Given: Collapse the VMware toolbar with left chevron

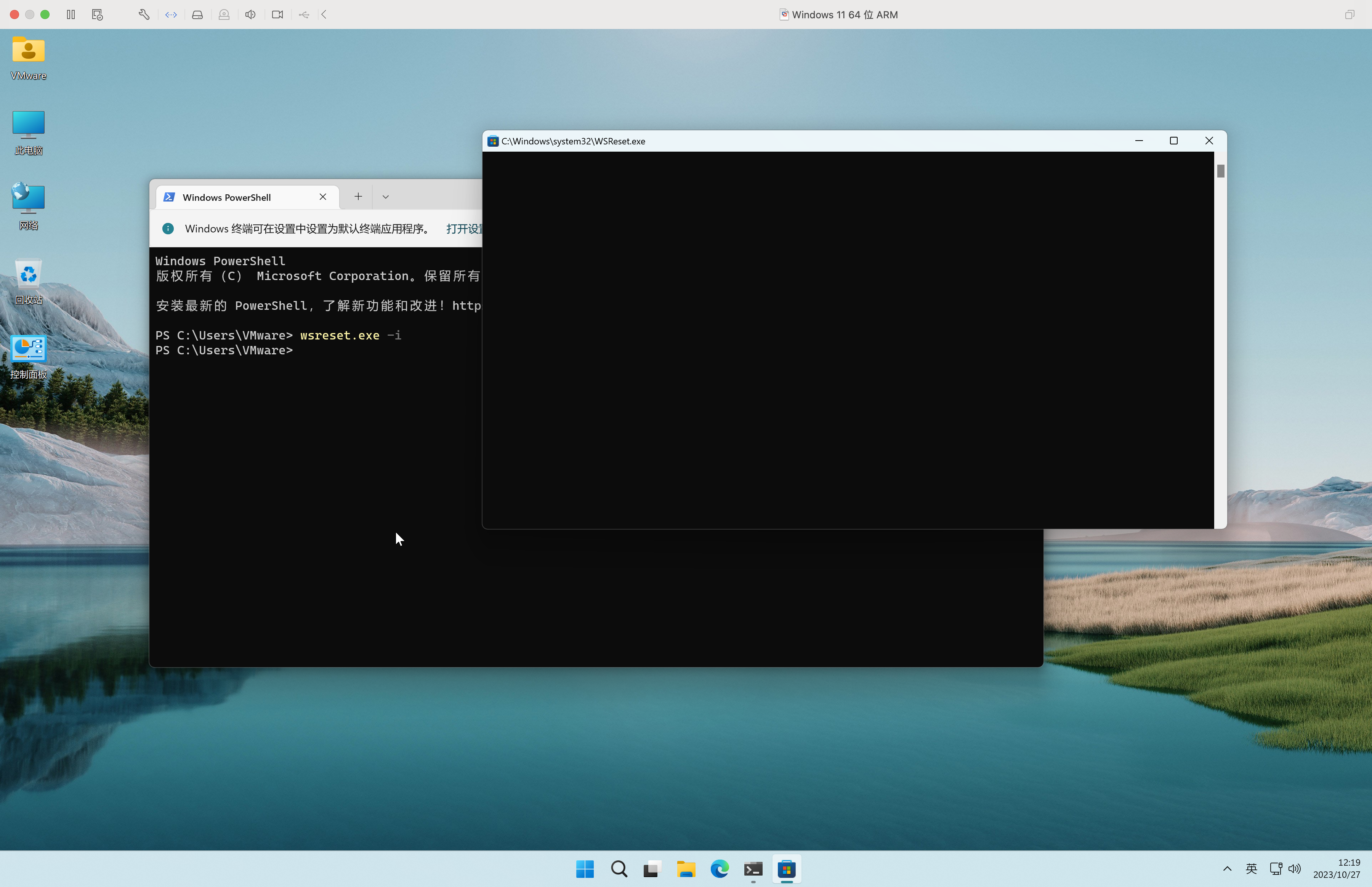Looking at the screenshot, I should [x=324, y=14].
